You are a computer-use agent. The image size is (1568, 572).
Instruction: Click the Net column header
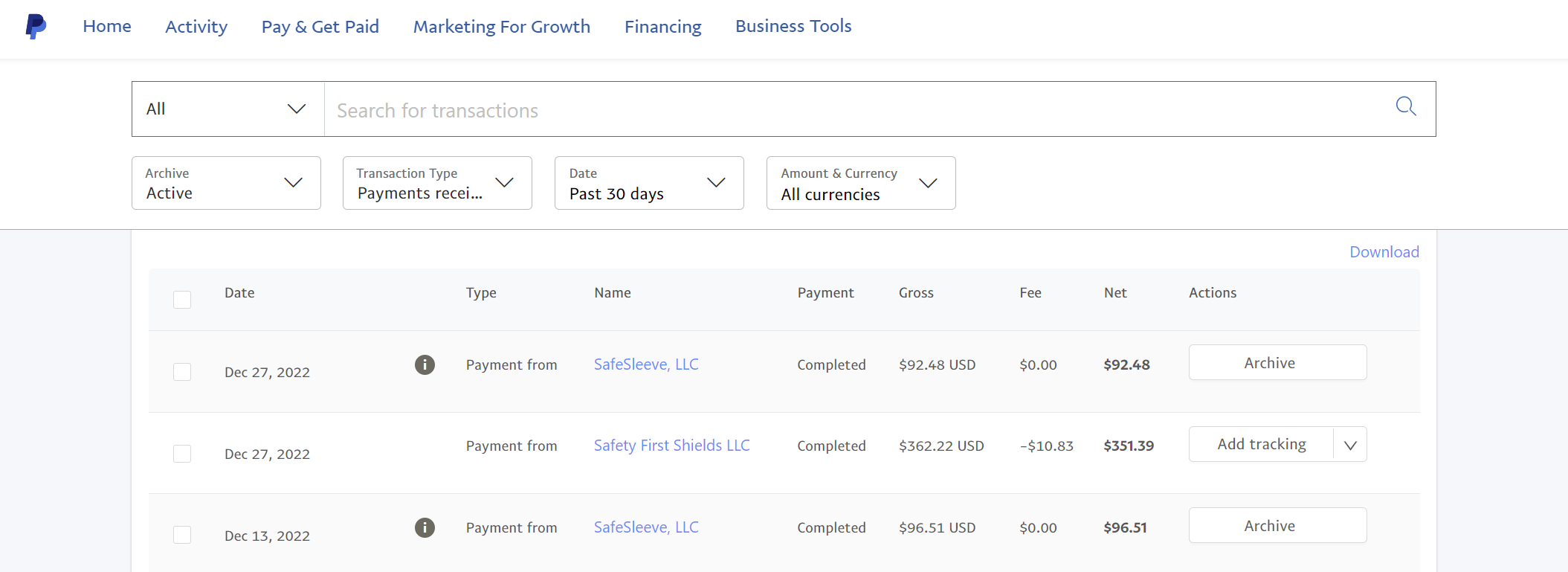pyautogui.click(x=1115, y=293)
